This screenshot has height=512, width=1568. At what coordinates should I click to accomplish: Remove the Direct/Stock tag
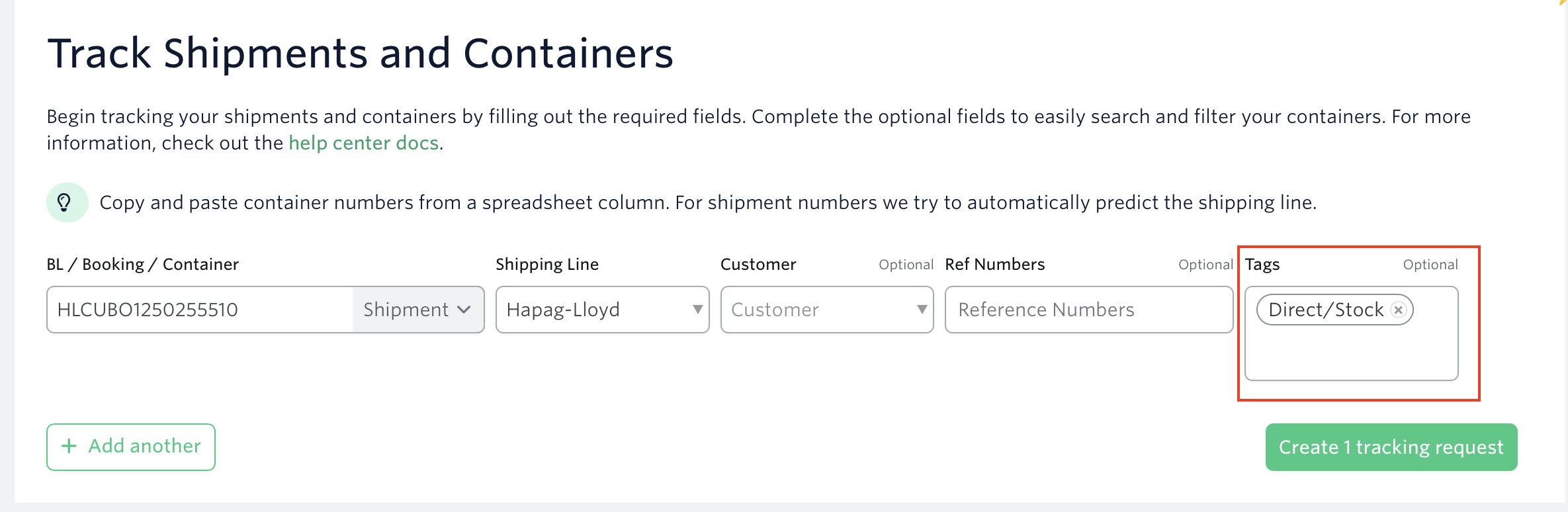tap(1398, 310)
